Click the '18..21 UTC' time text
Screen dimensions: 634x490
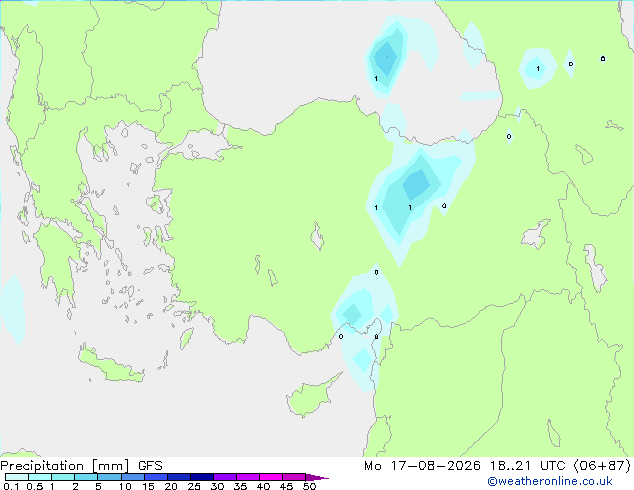pos(527,466)
